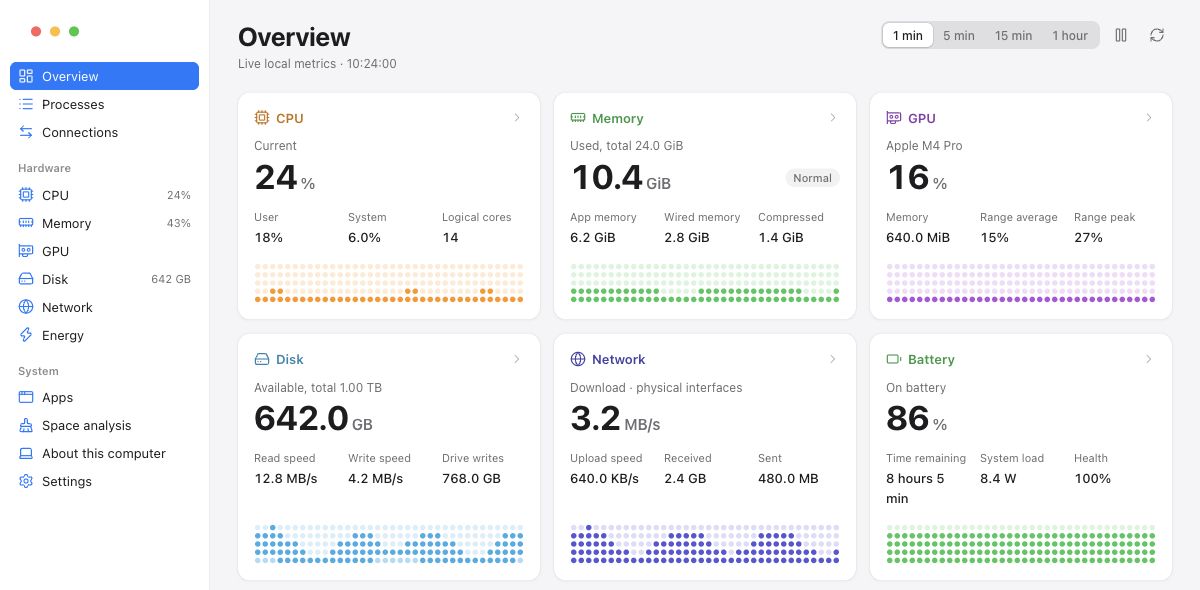Click the Memory module icon in sidebar
This screenshot has width=1200, height=590.
26,223
